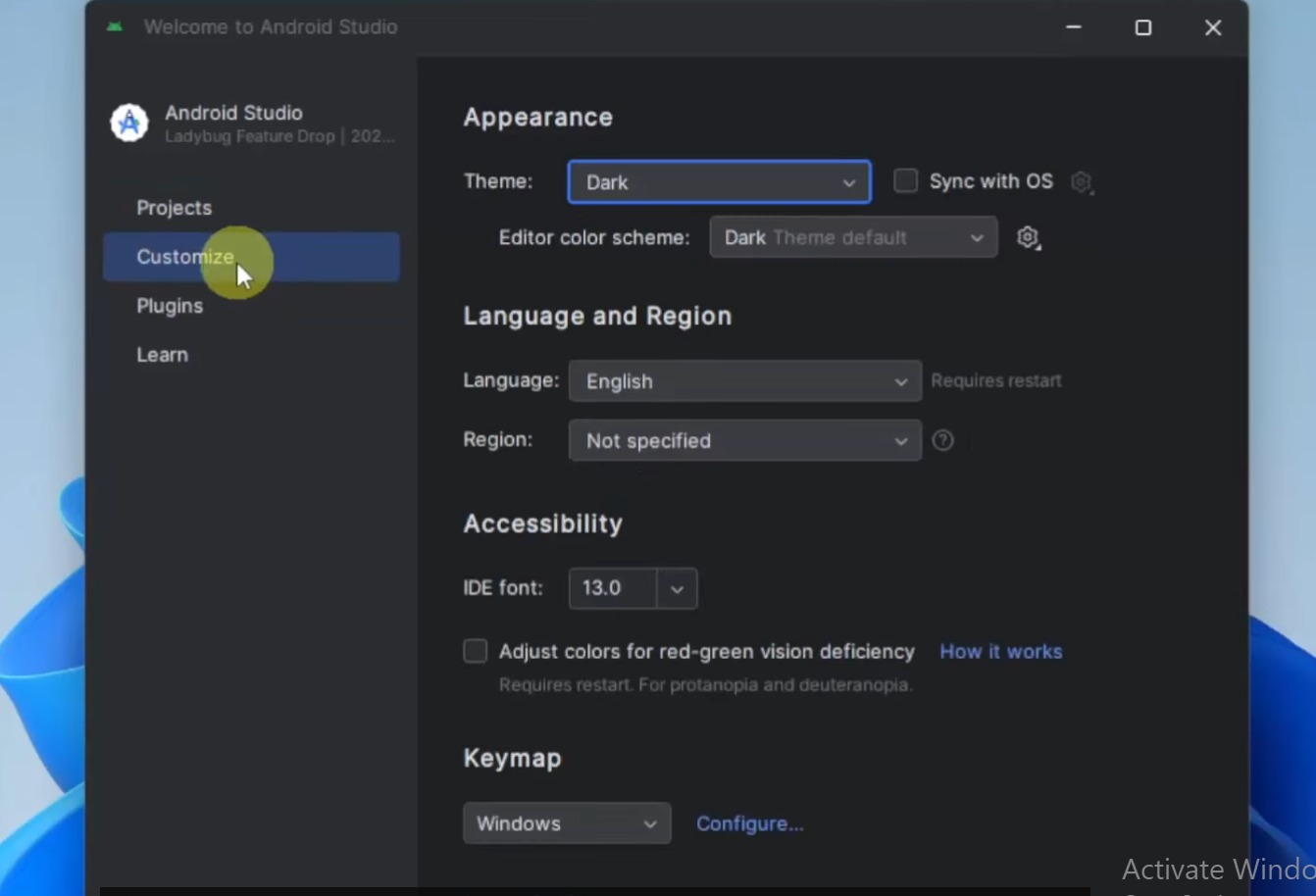Click the Android Studio product name text
Image resolution: width=1316 pixels, height=896 pixels.
point(233,113)
